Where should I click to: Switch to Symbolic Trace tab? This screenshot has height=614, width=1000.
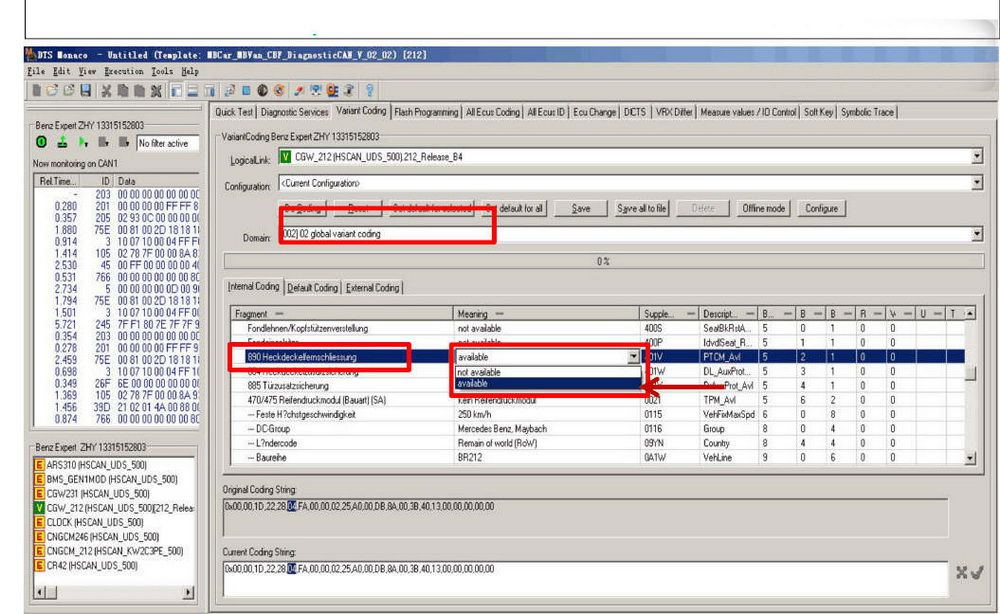coord(867,112)
